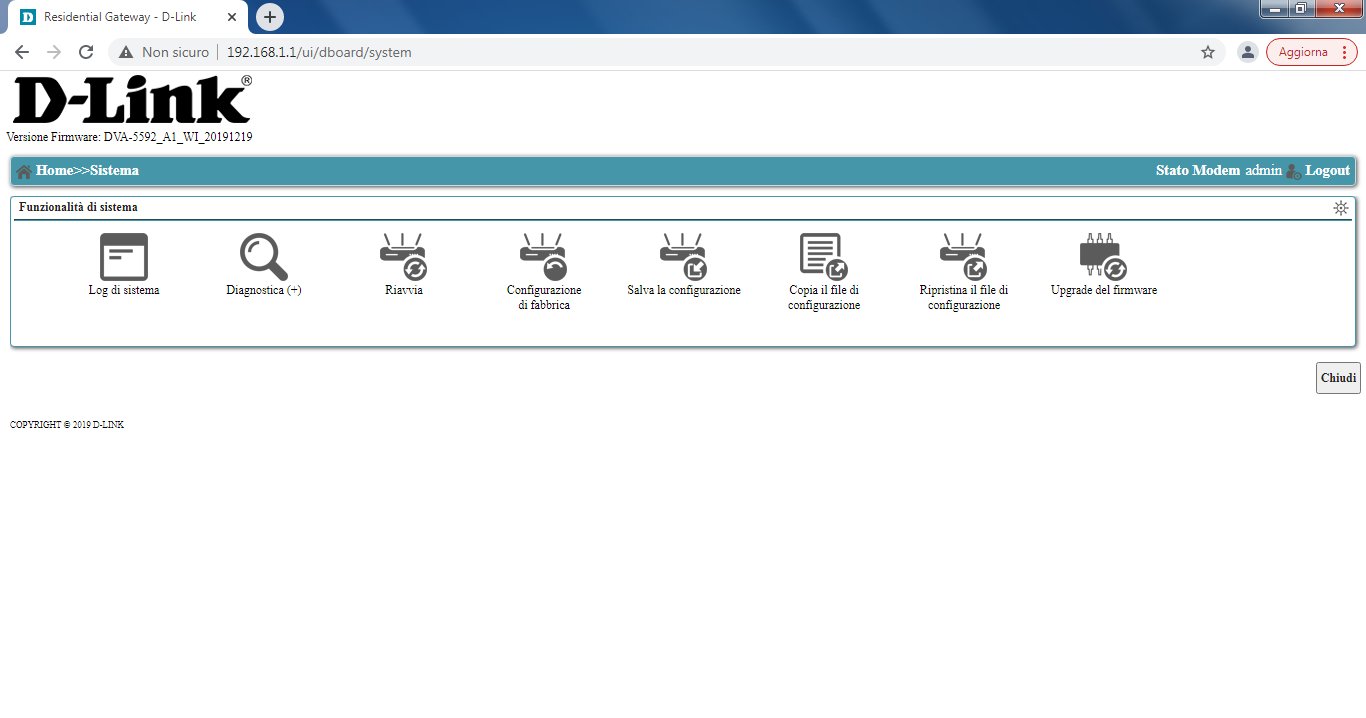The height and width of the screenshot is (718, 1366).
Task: Click Logout in the top bar
Action: (1327, 171)
